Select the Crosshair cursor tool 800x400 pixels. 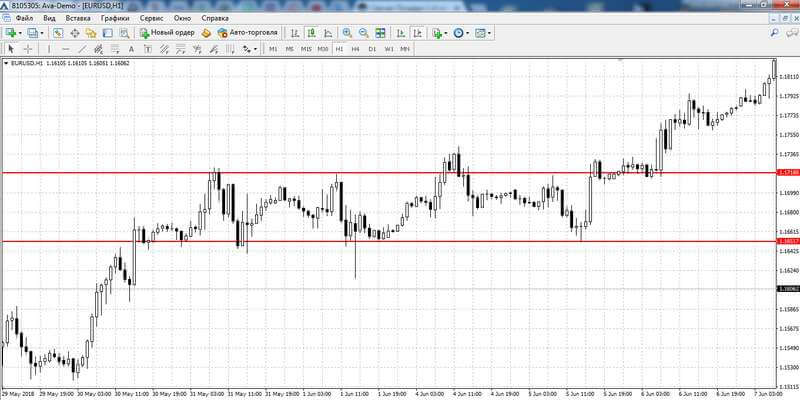click(x=28, y=49)
